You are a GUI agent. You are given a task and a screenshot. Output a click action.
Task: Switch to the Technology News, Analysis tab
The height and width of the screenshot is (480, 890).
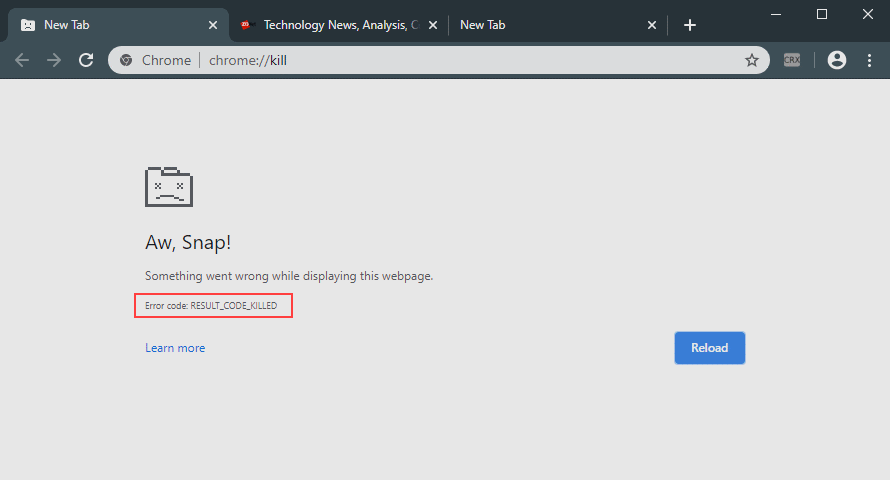pos(339,25)
